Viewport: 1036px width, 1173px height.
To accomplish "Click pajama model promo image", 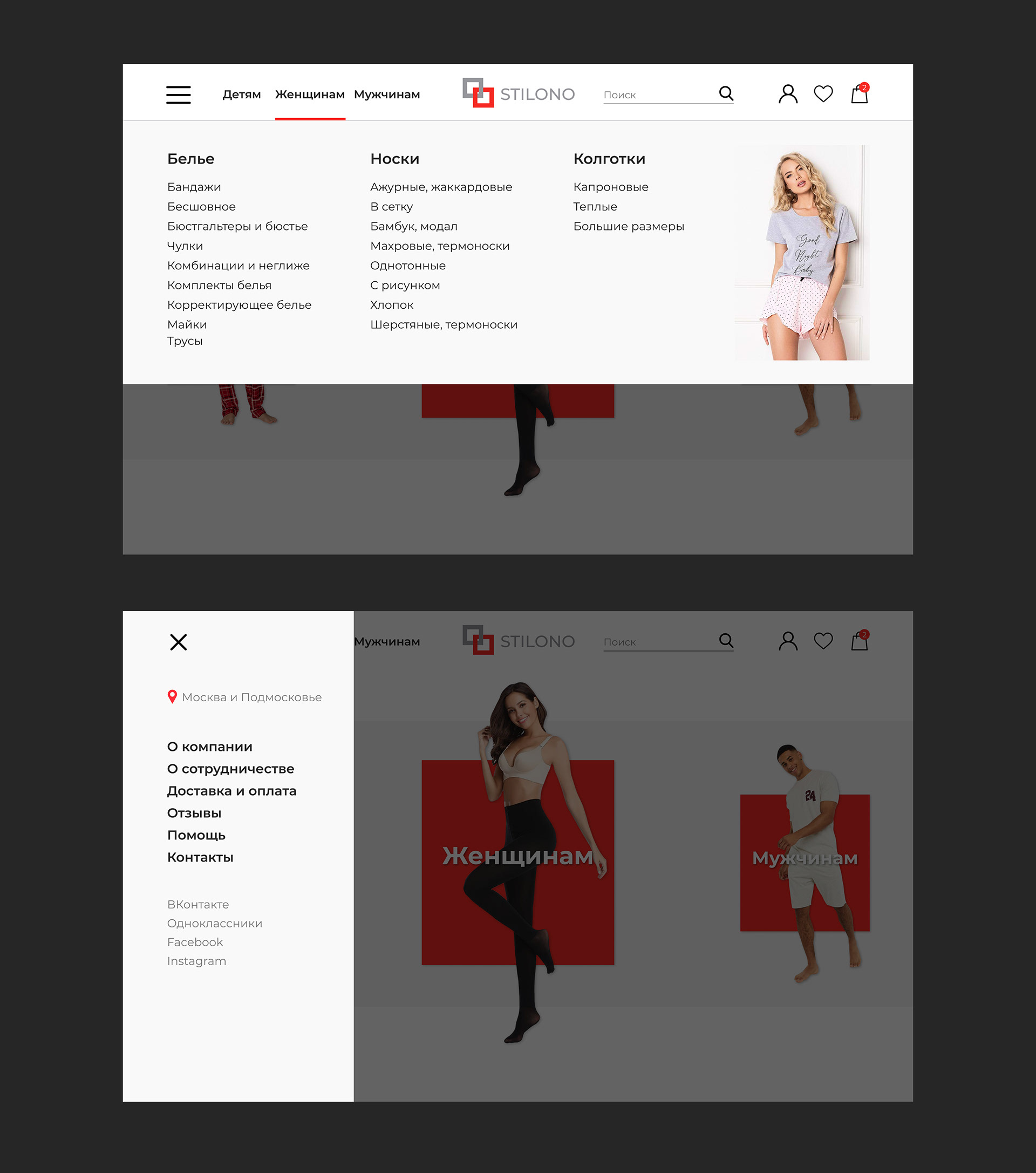I will click(x=801, y=253).
